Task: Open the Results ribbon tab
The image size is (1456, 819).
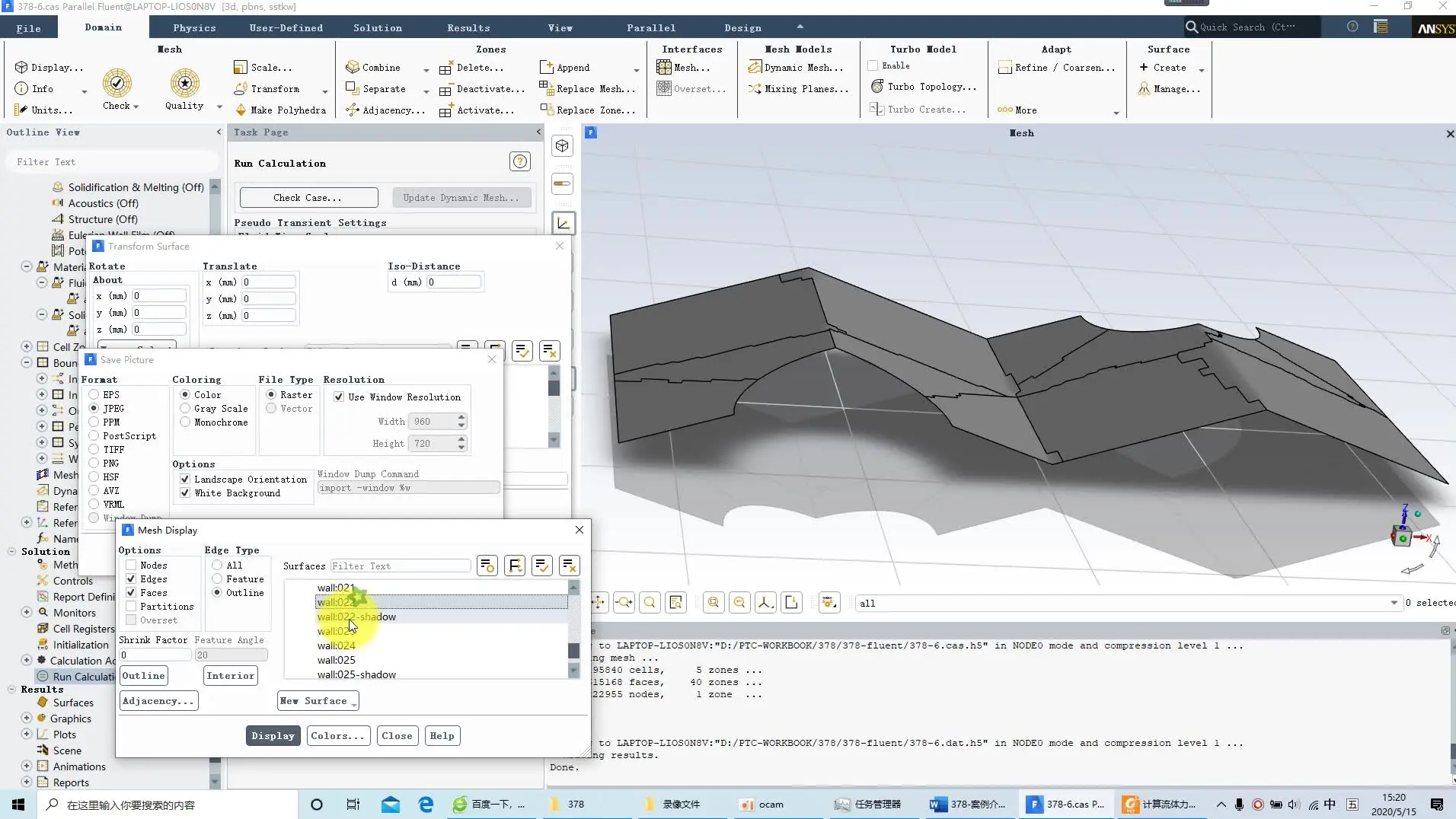Action: [468, 28]
